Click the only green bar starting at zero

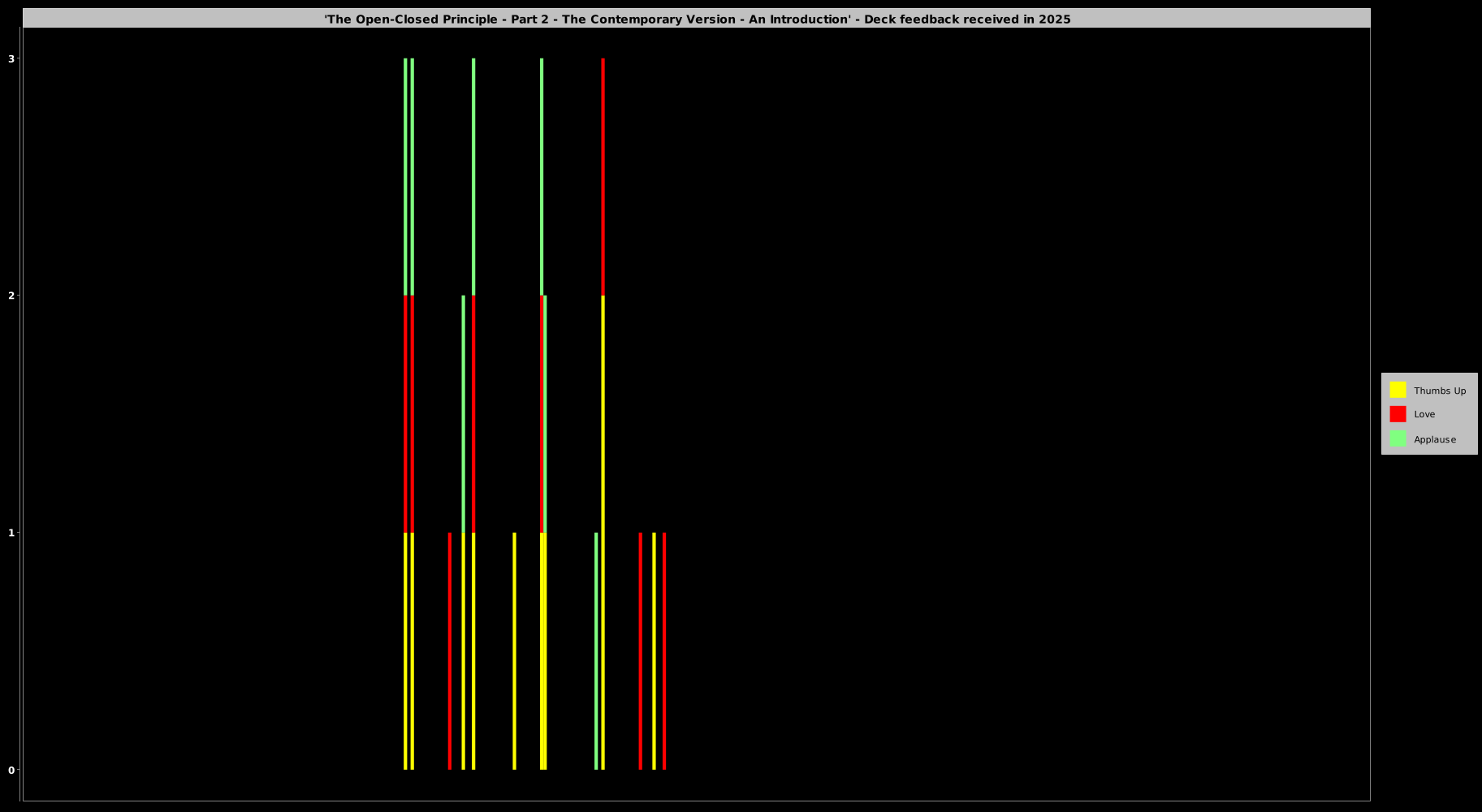[x=596, y=650]
